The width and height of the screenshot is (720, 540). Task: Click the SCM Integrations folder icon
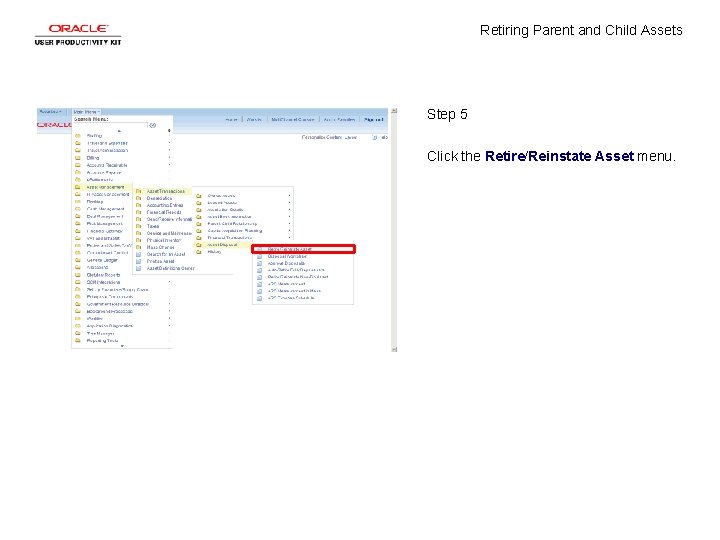pos(78,282)
